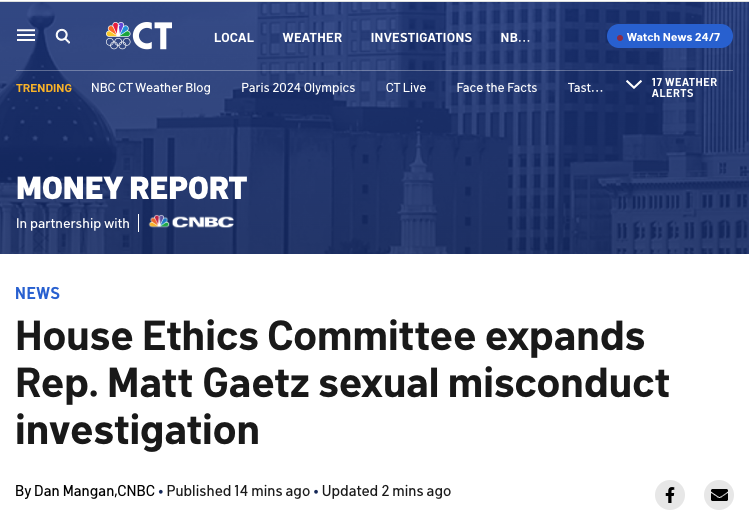Open the Local menu section
Screen dimensions: 749x513
coord(234,37)
